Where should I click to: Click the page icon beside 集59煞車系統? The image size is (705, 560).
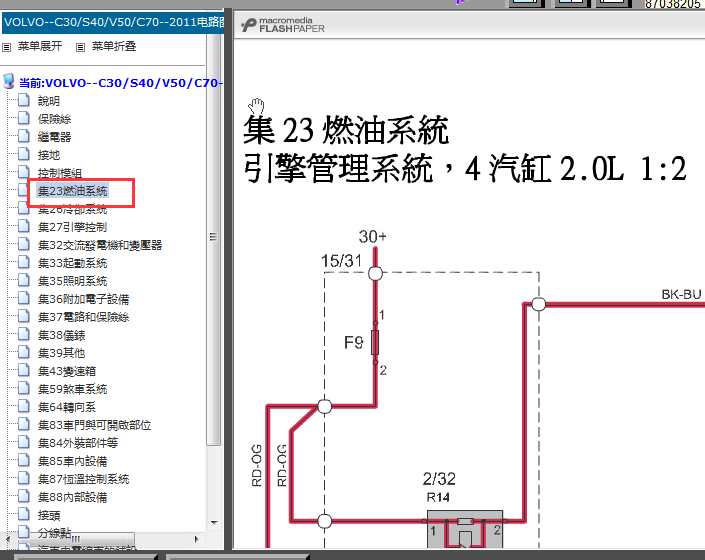[x=24, y=387]
